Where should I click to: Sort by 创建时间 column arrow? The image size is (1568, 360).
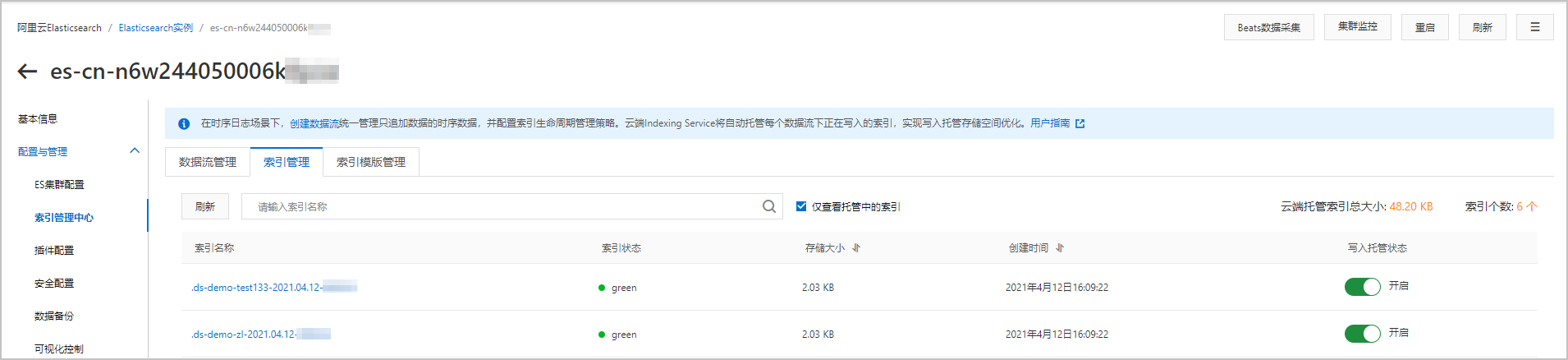pyautogui.click(x=1060, y=248)
